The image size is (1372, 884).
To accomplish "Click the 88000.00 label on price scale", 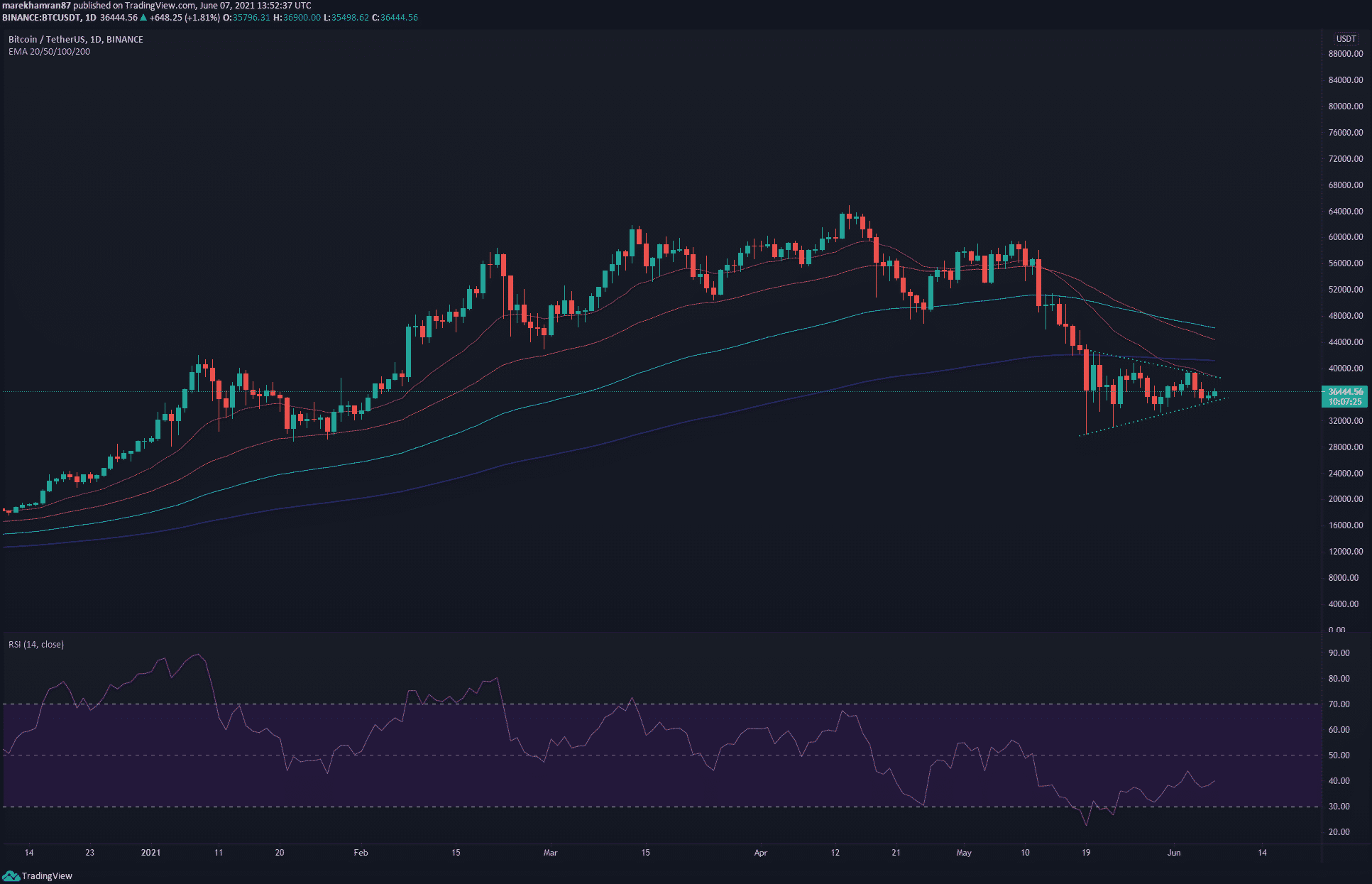I will [1345, 53].
